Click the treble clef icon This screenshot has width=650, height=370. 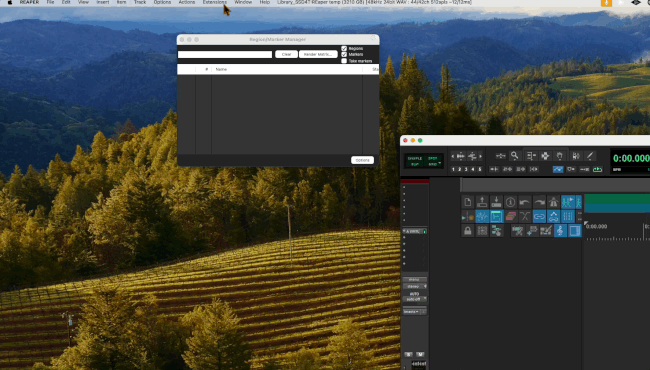point(560,231)
